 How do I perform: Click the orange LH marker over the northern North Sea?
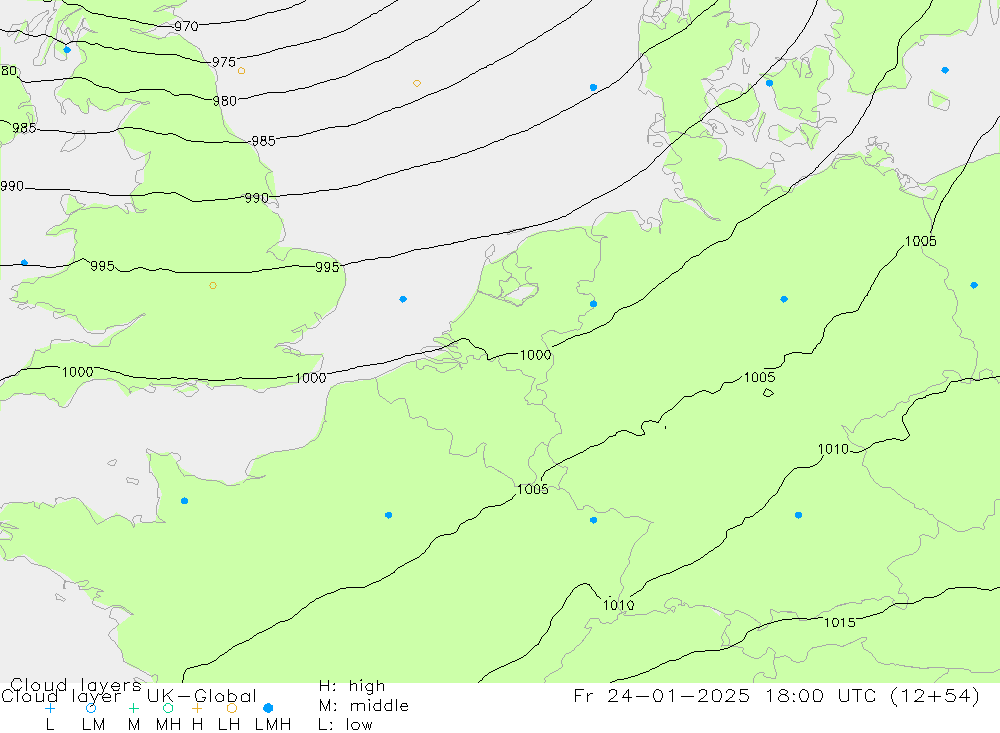pos(416,84)
